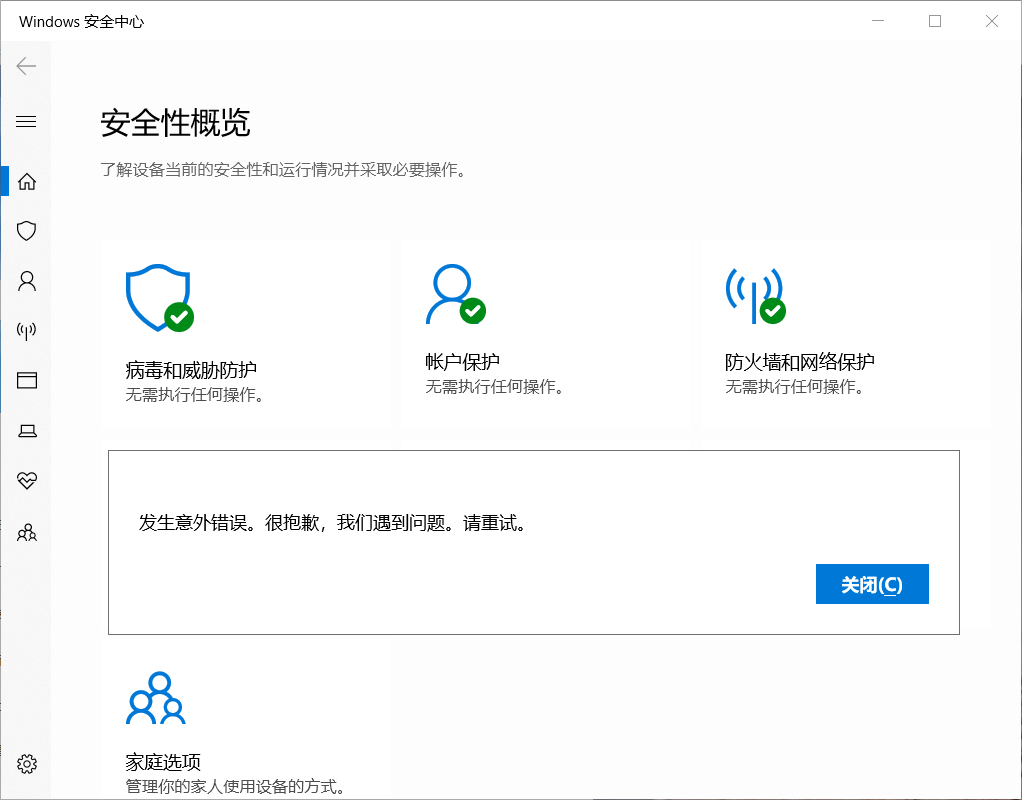Open 家庭选项 tile title
Image resolution: width=1022 pixels, height=800 pixels.
[x=163, y=762]
